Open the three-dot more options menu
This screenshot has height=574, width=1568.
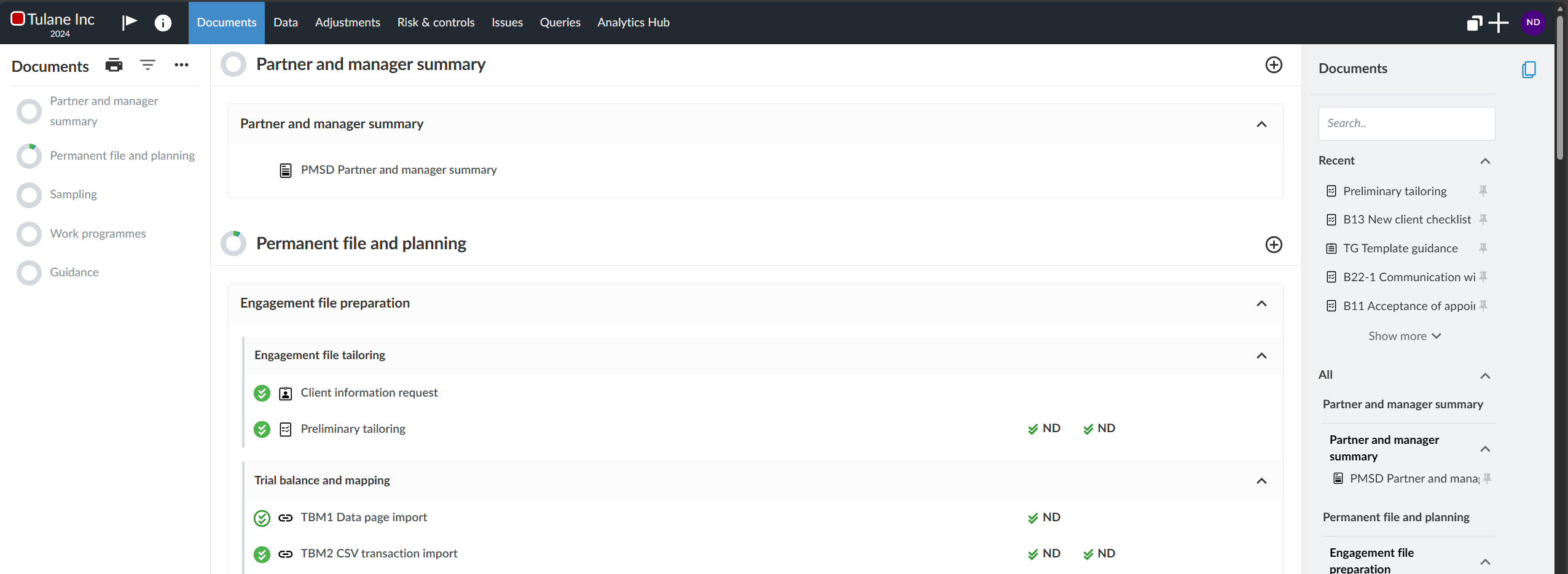[181, 65]
